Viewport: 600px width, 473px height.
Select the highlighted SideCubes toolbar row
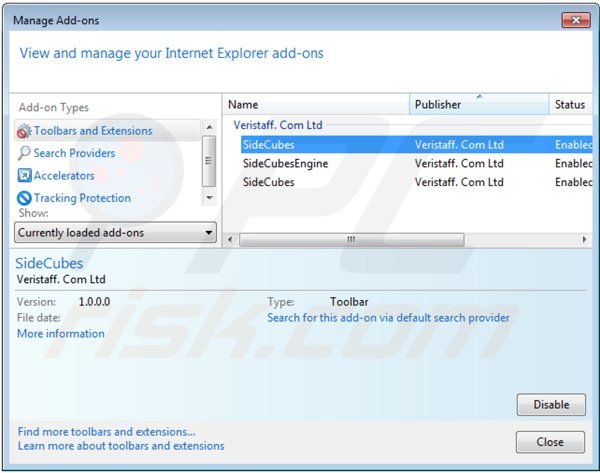pyautogui.click(x=416, y=145)
